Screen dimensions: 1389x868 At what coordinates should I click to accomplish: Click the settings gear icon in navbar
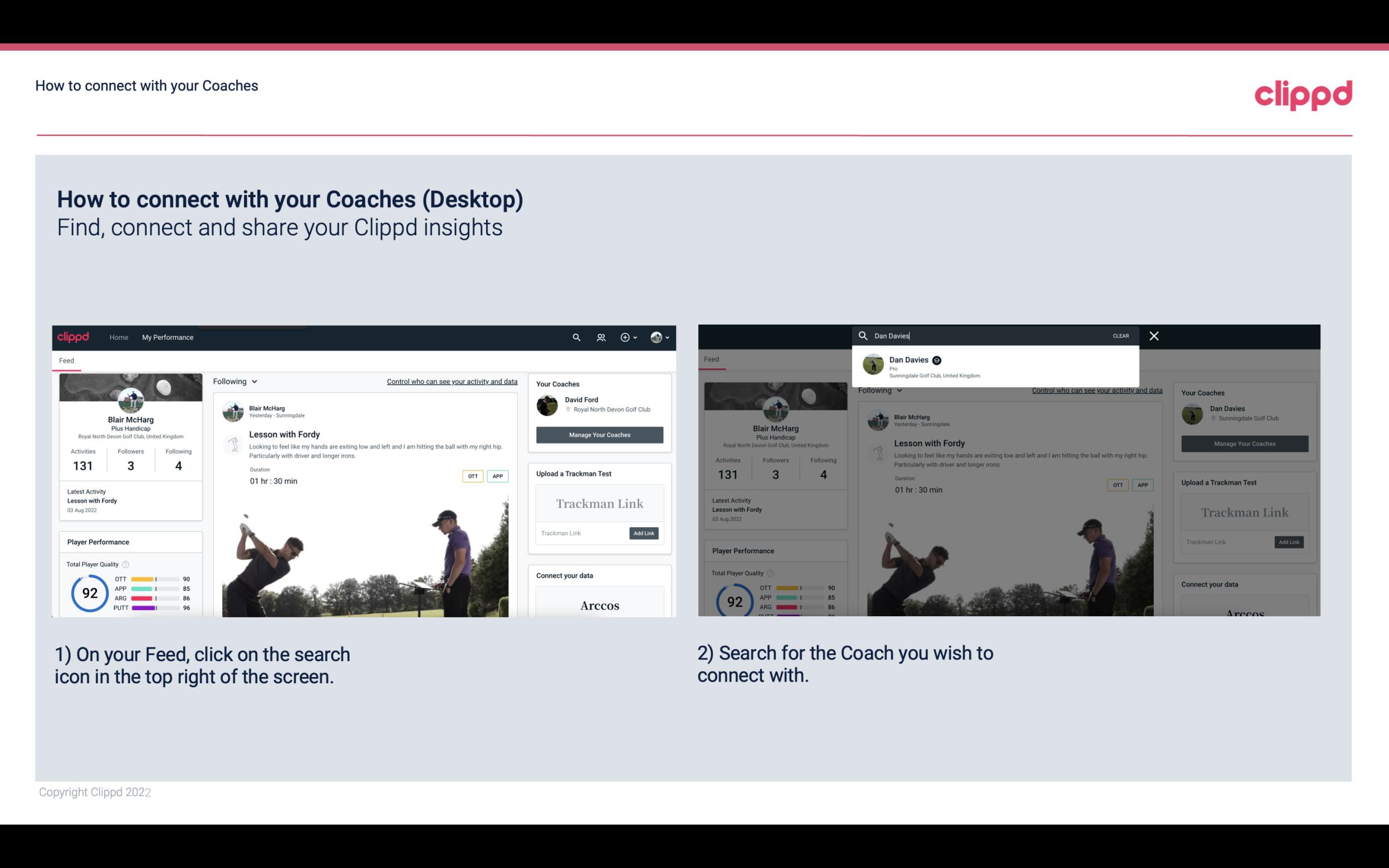pos(625,337)
